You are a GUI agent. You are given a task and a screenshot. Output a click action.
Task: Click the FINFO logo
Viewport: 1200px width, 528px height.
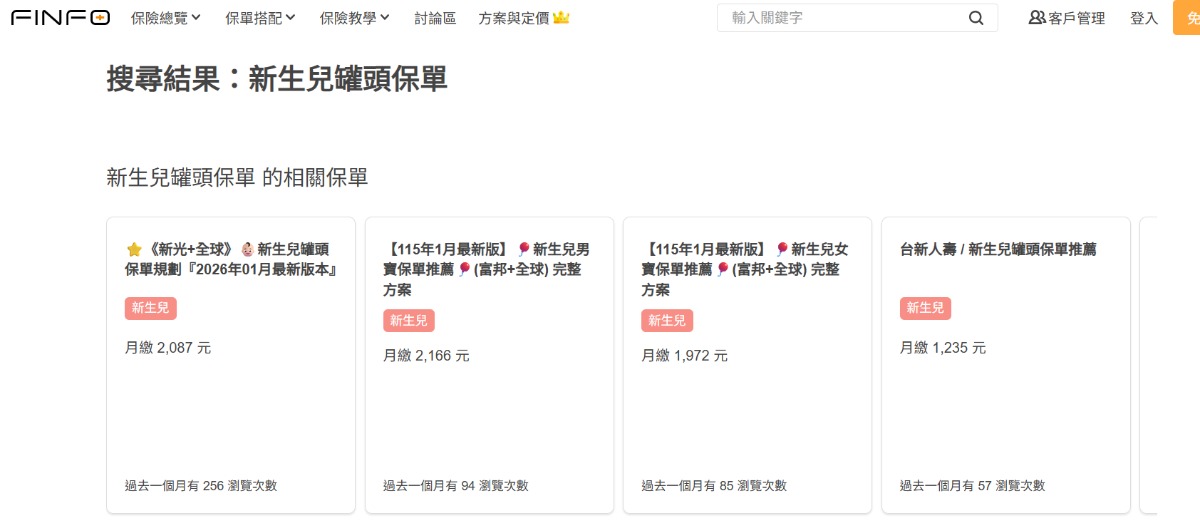click(x=60, y=17)
